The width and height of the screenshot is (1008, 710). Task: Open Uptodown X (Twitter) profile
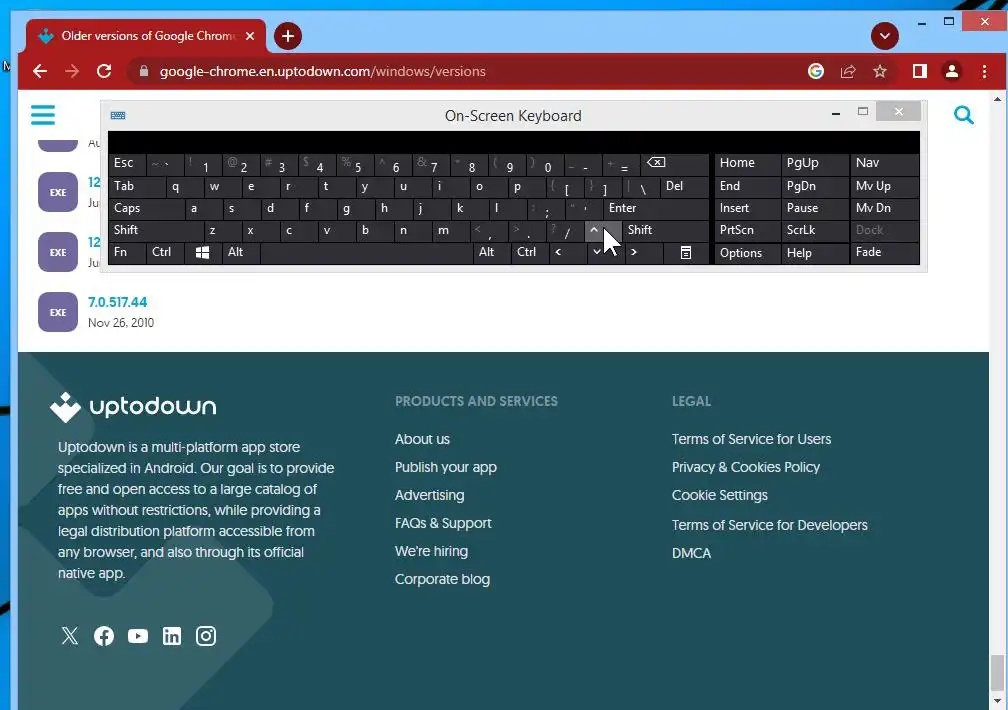point(69,636)
